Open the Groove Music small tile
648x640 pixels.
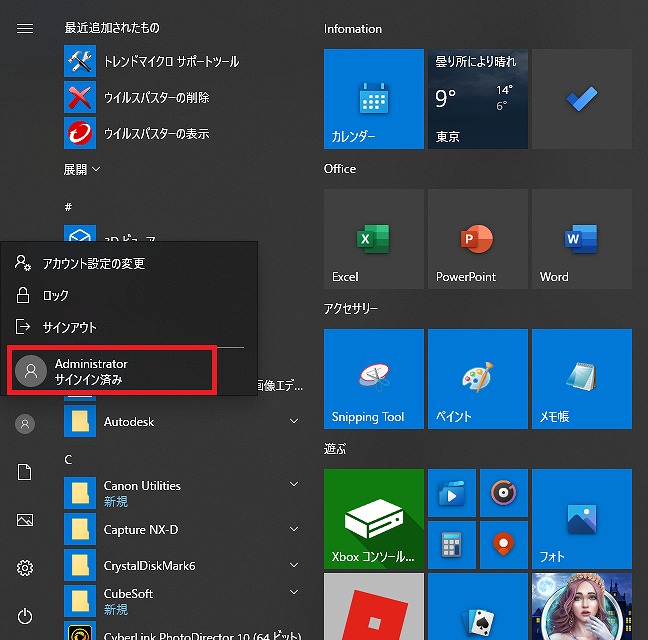tap(504, 493)
